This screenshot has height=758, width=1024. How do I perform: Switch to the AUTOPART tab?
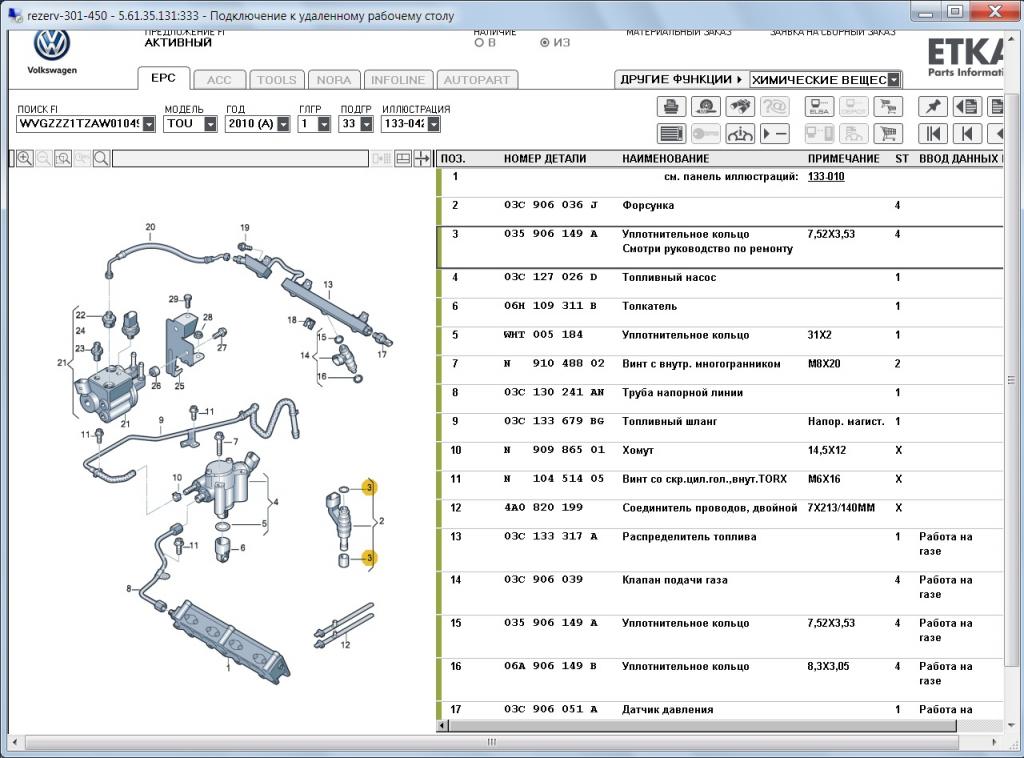point(477,80)
